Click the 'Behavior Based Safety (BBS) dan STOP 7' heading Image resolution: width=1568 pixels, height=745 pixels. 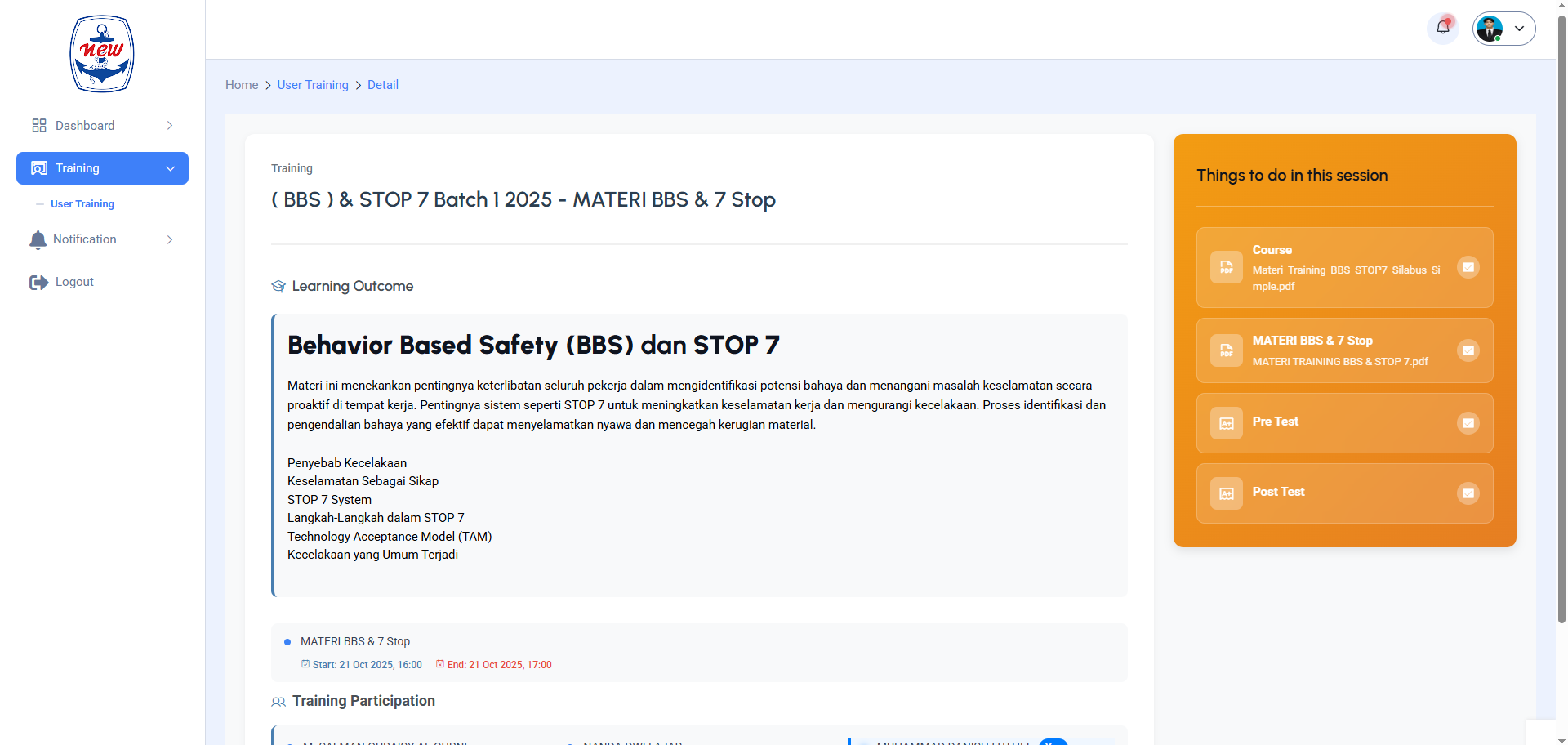tap(533, 345)
